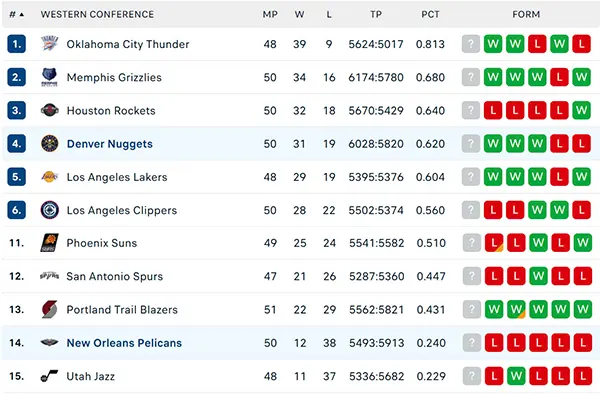Click the Los Angeles Lakers logo
600x394 pixels.
click(50, 177)
